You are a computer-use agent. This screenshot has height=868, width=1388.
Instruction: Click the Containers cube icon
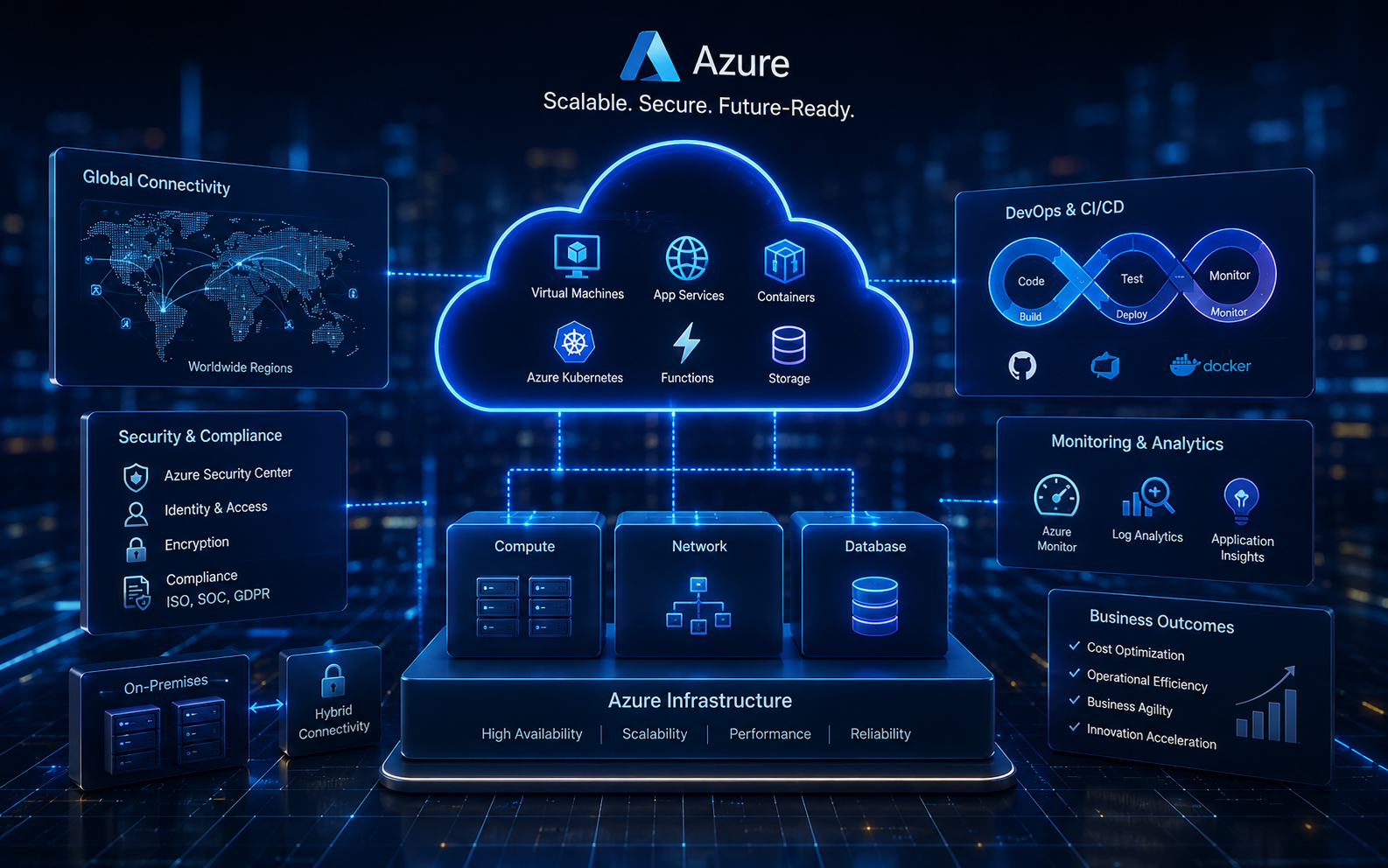click(784, 261)
